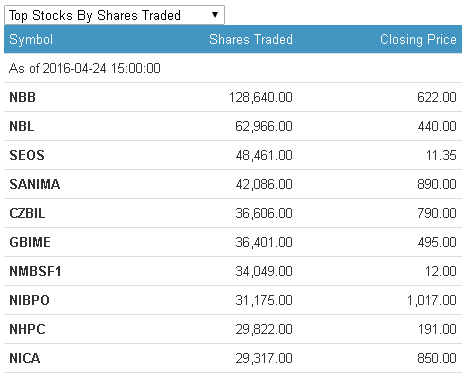466x379 pixels.
Task: Click the As of 2016-04-24 timestamp row
Action: coord(233,68)
